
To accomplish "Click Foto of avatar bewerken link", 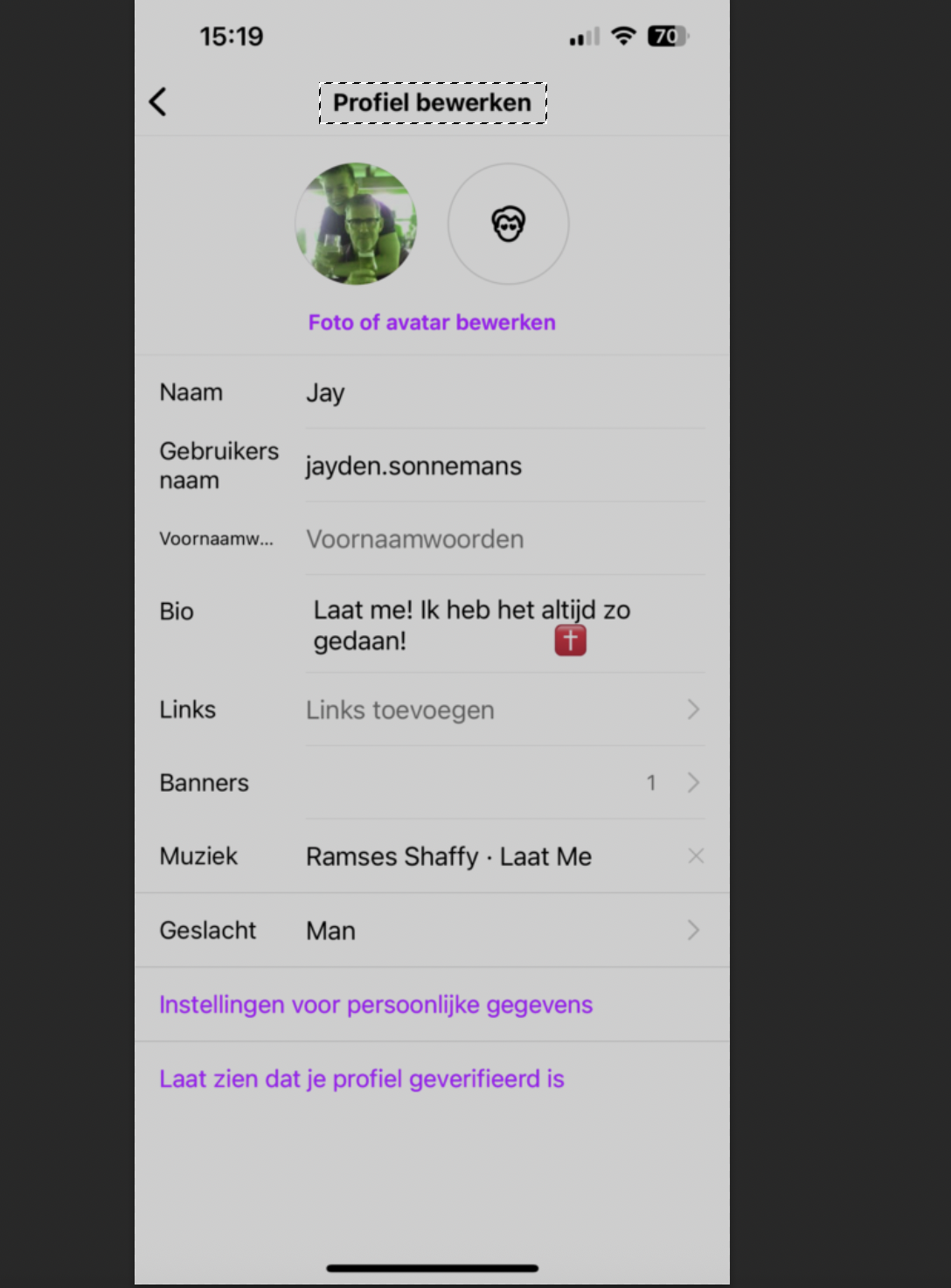I will tap(432, 322).
